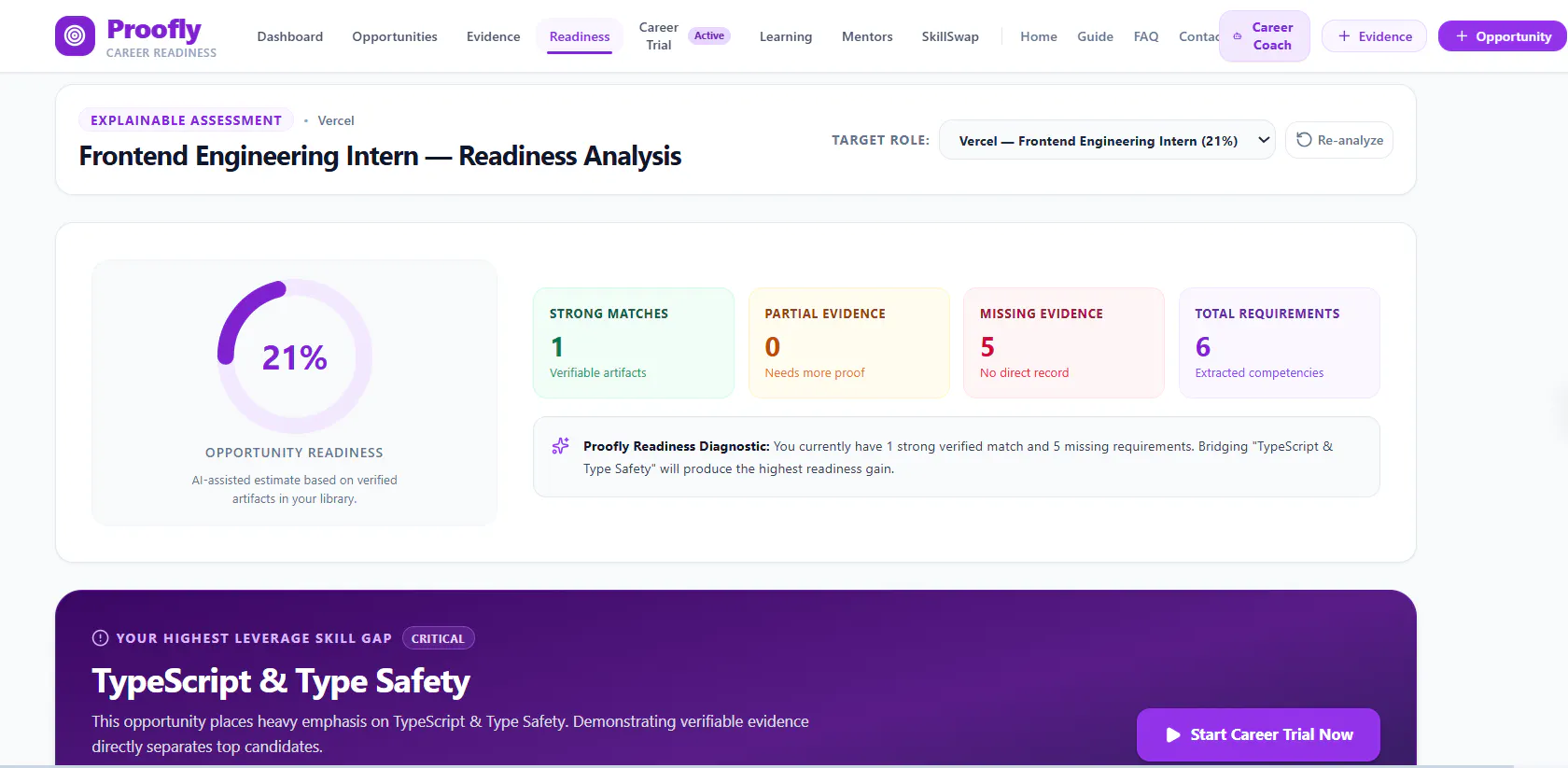The width and height of the screenshot is (1568, 768).
Task: Click the sparkle icon beside Readiness Diagnostic
Action: 560,446
